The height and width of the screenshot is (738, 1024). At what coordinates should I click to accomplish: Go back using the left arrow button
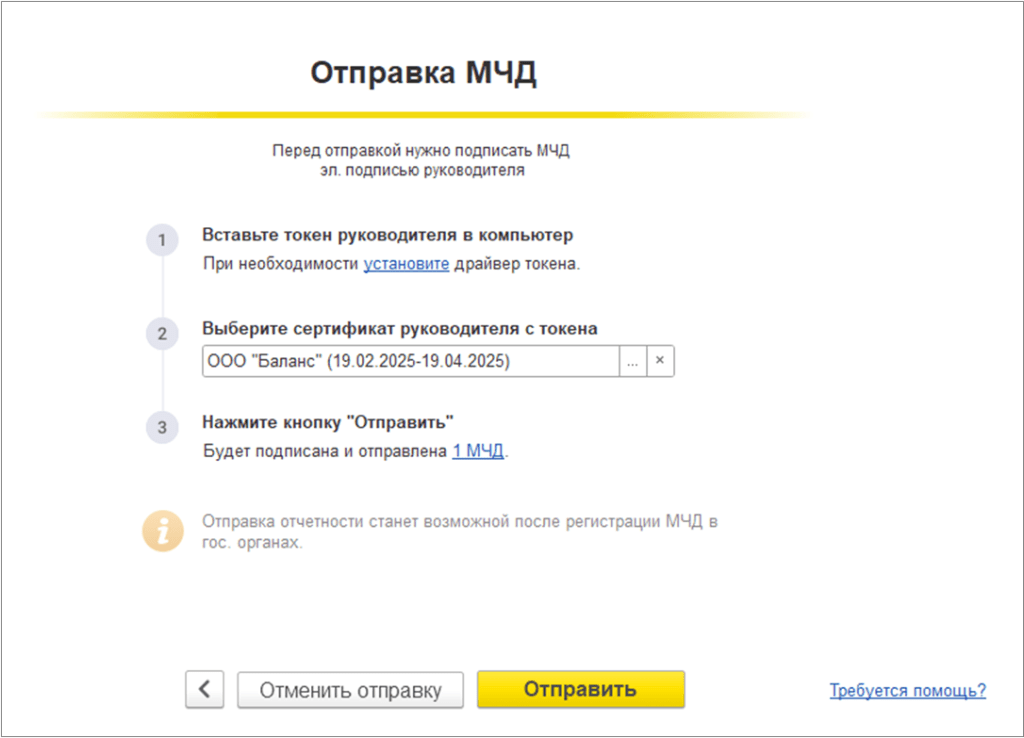(x=204, y=690)
